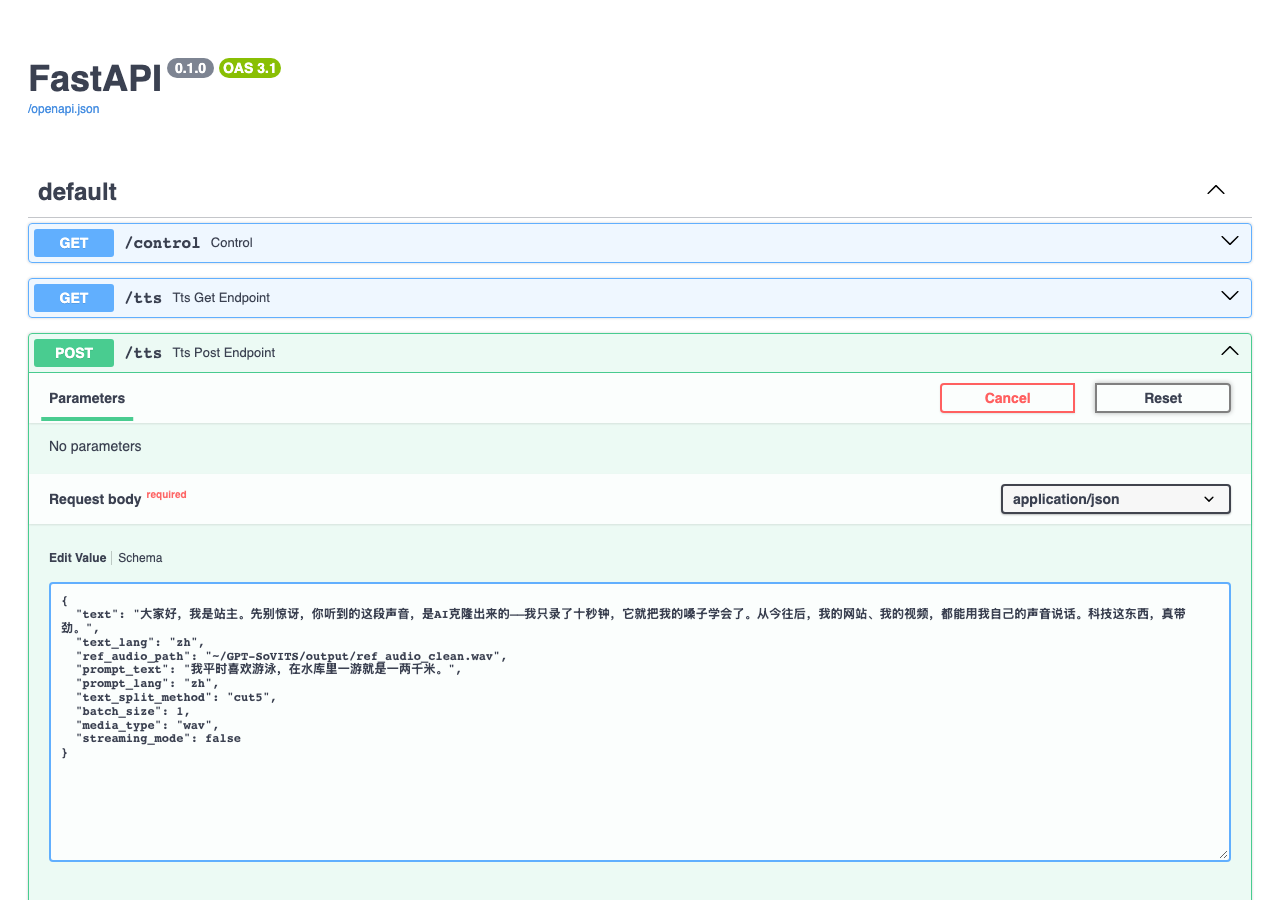Select the Parameters section heading
Screen dimensions: 1280x900
coord(87,398)
